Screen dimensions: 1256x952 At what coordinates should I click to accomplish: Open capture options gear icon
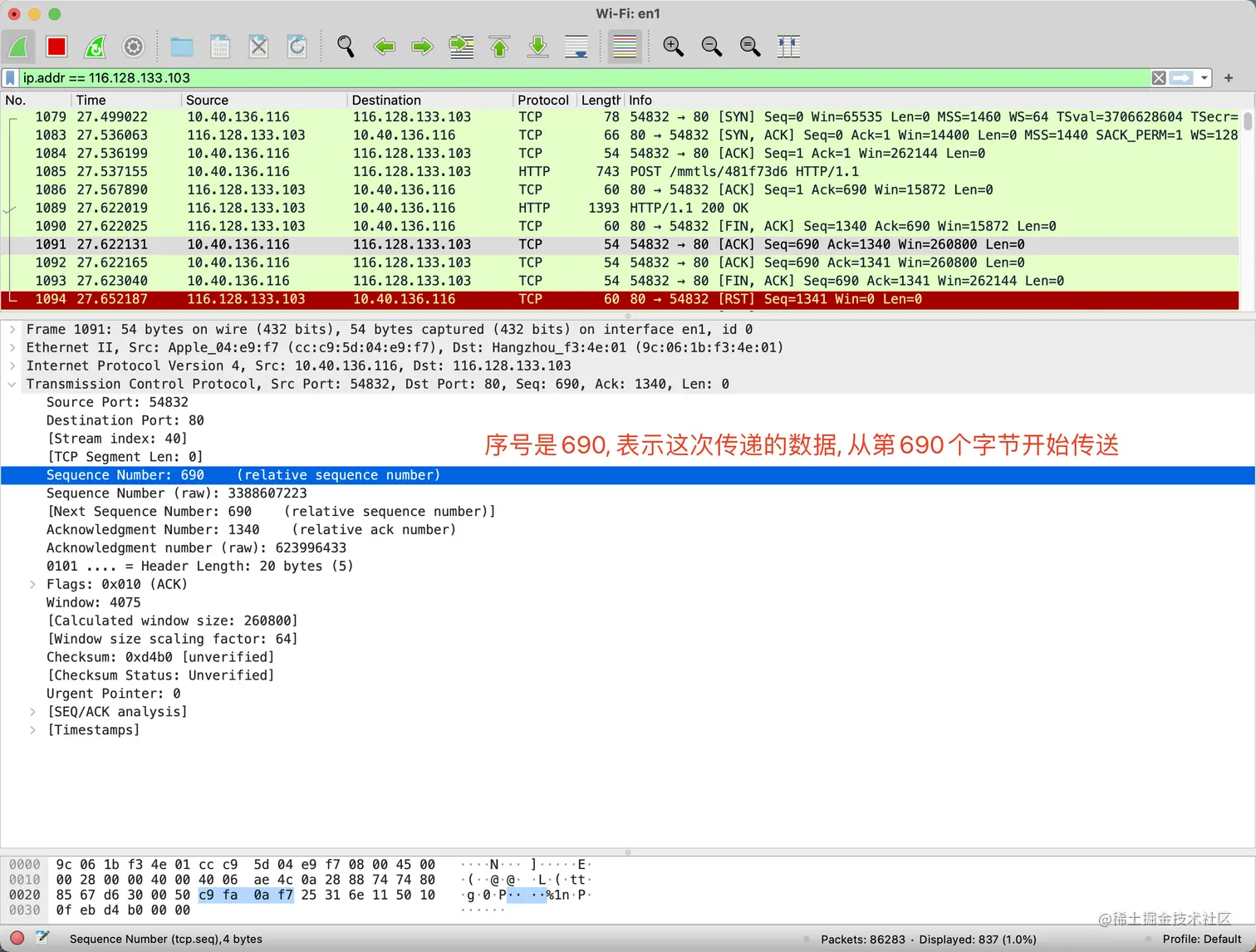(134, 47)
